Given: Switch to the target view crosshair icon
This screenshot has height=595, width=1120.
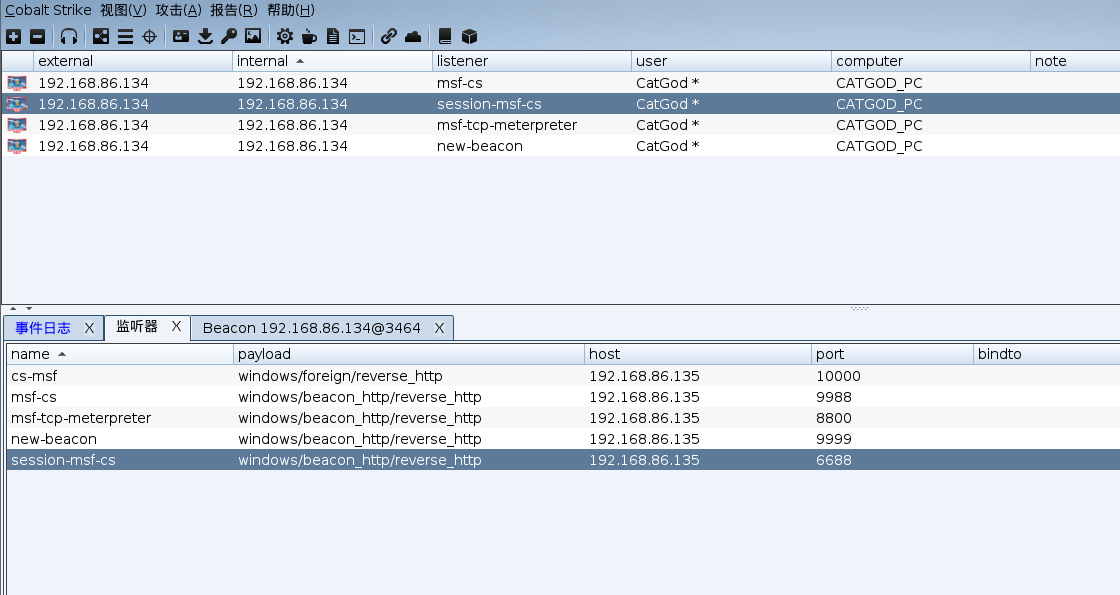Looking at the screenshot, I should click(149, 36).
